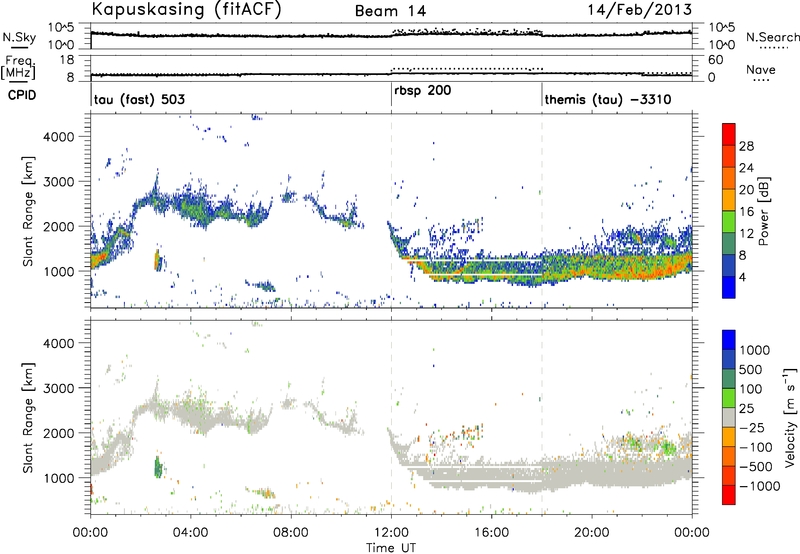Image resolution: width=800 pixels, height=554 pixels.
Task: Click the "4" power colorbar value
Action: tap(743, 277)
